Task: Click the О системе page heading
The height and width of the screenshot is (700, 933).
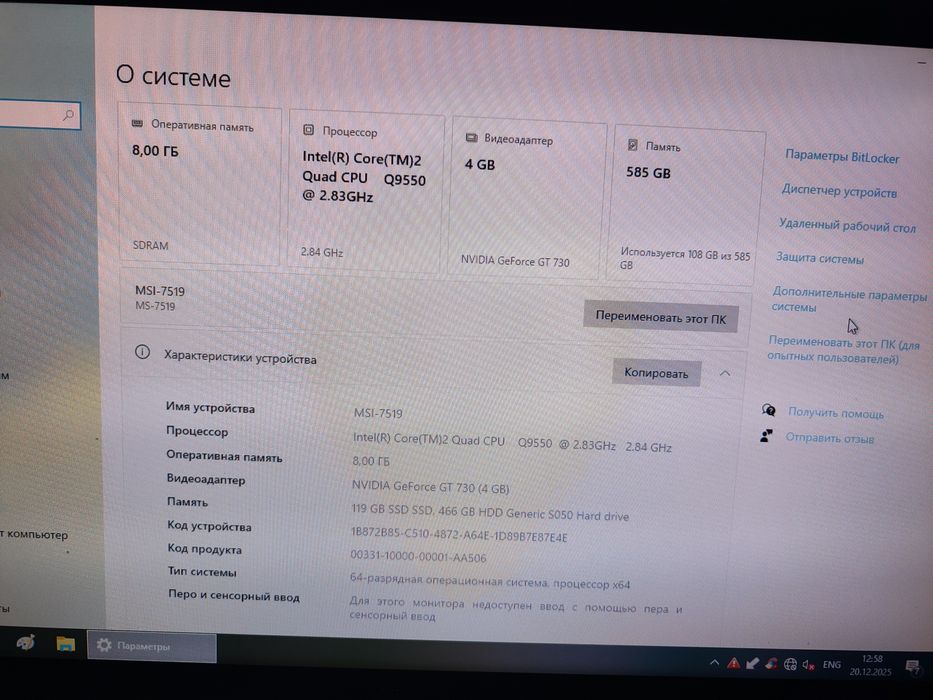Action: pyautogui.click(x=173, y=76)
